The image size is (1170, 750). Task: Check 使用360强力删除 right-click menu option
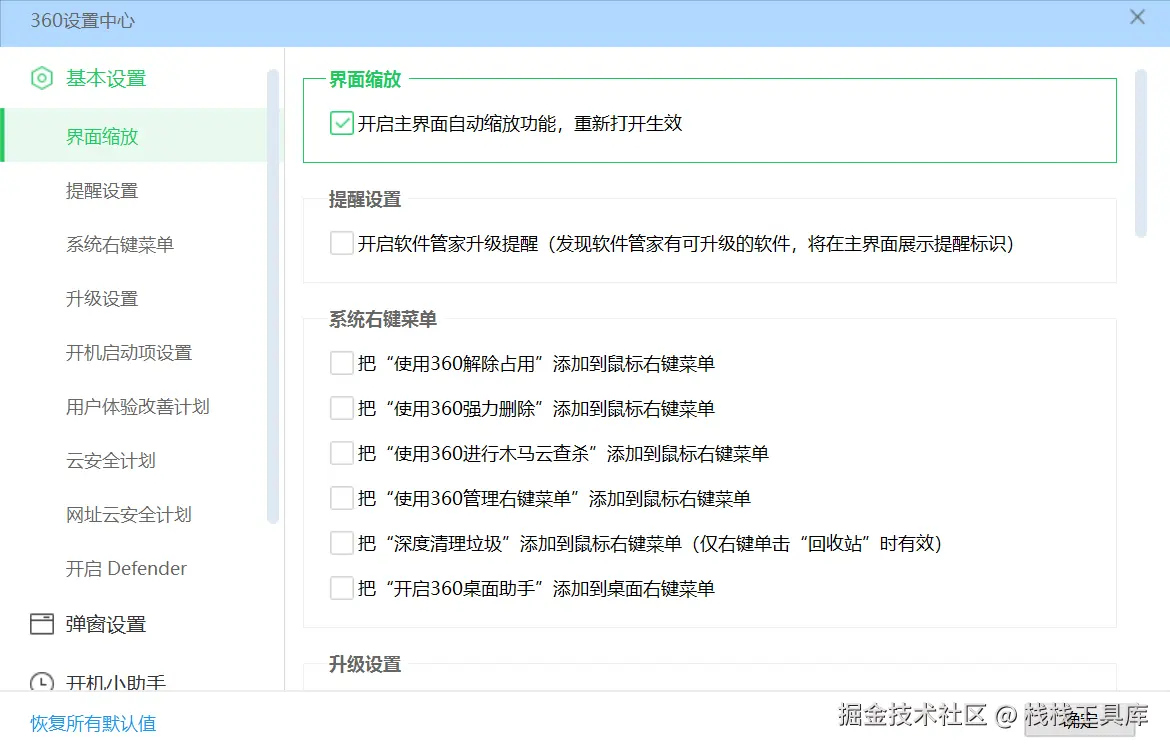[x=342, y=407]
